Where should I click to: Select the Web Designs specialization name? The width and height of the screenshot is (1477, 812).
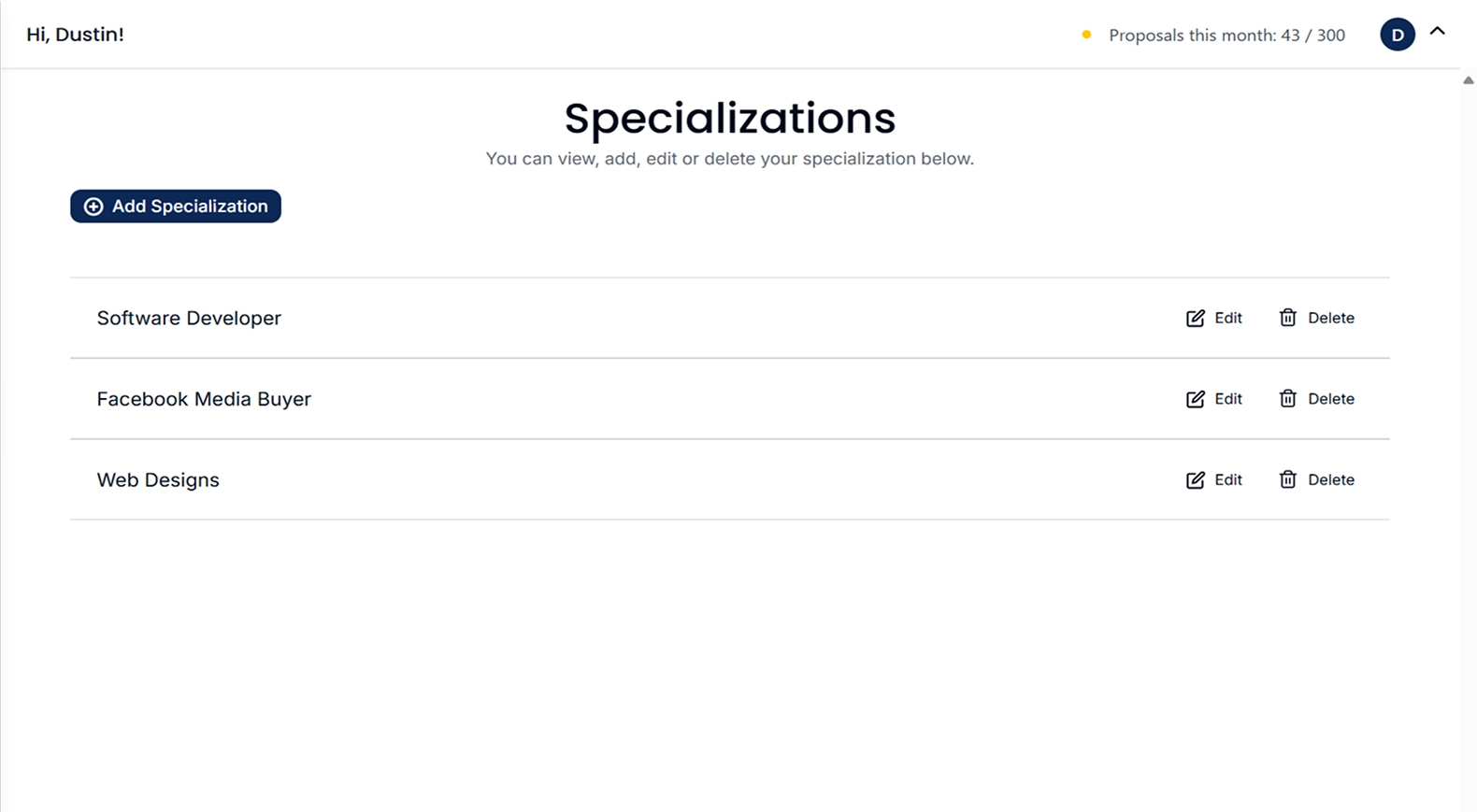tap(158, 480)
